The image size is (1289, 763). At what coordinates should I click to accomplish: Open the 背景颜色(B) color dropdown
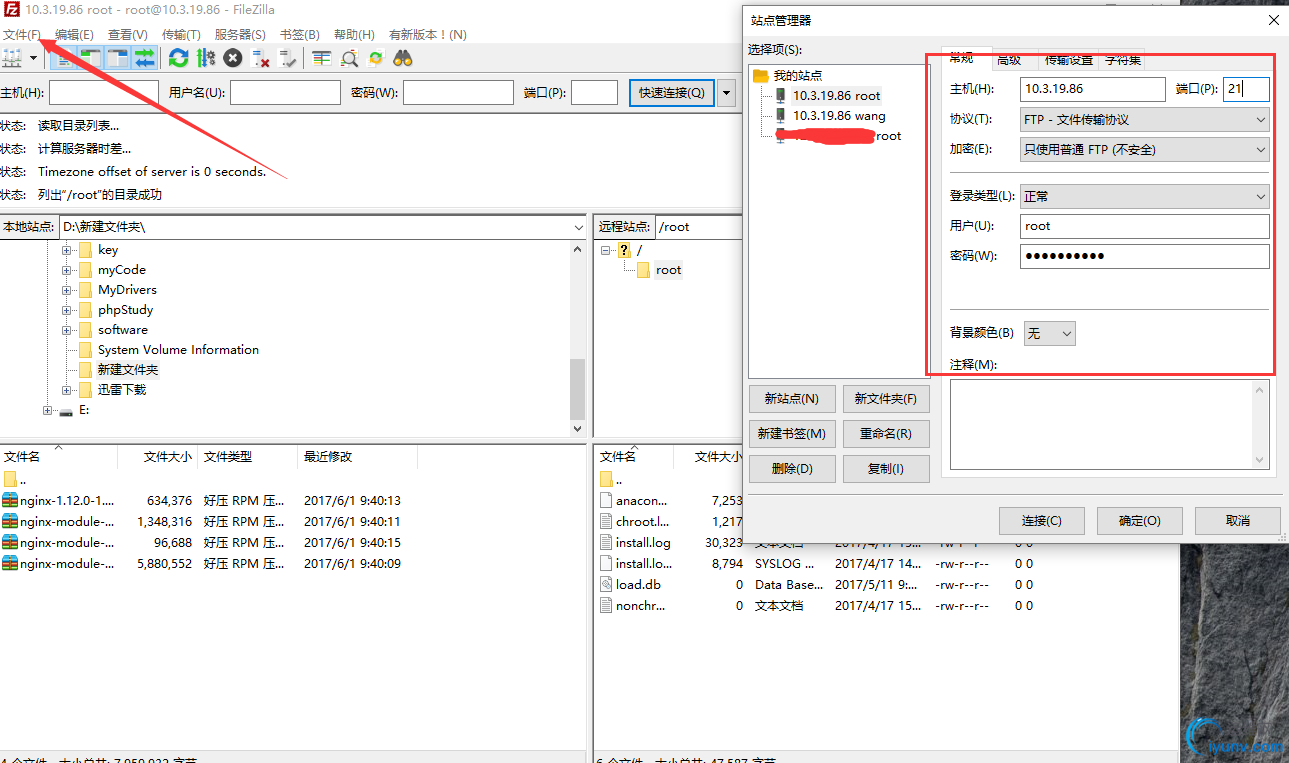click(x=1050, y=334)
